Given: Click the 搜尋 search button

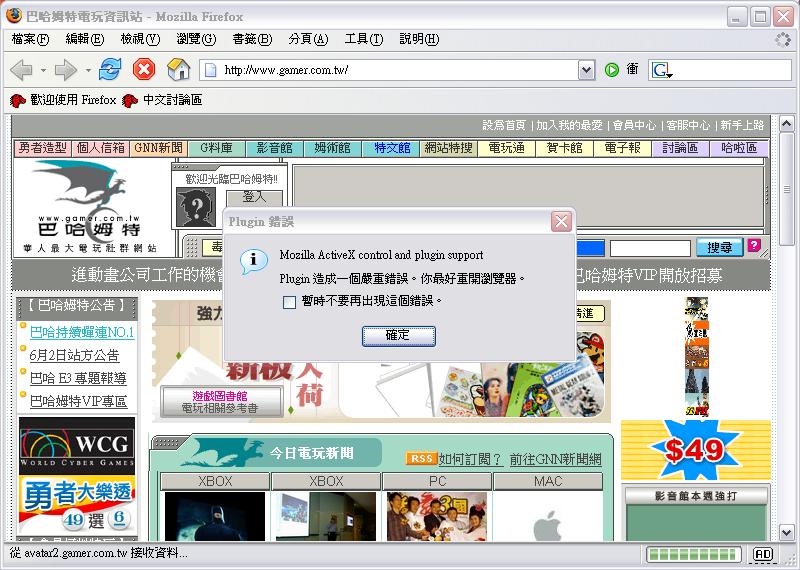Looking at the screenshot, I should (x=719, y=248).
